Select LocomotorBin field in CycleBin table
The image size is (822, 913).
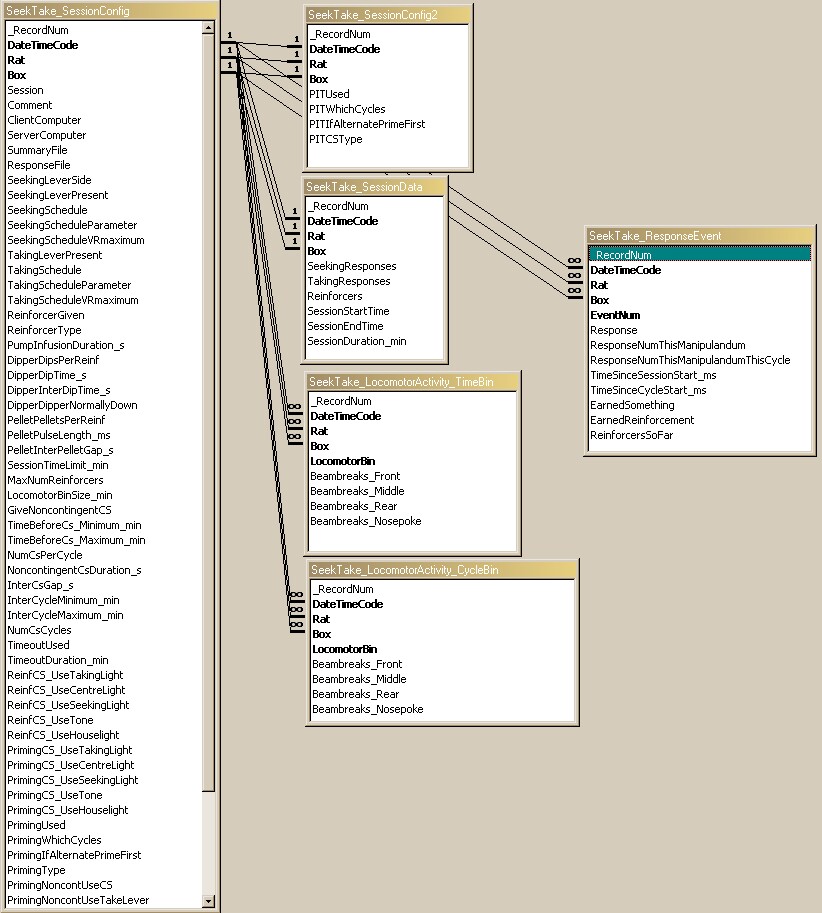click(345, 649)
